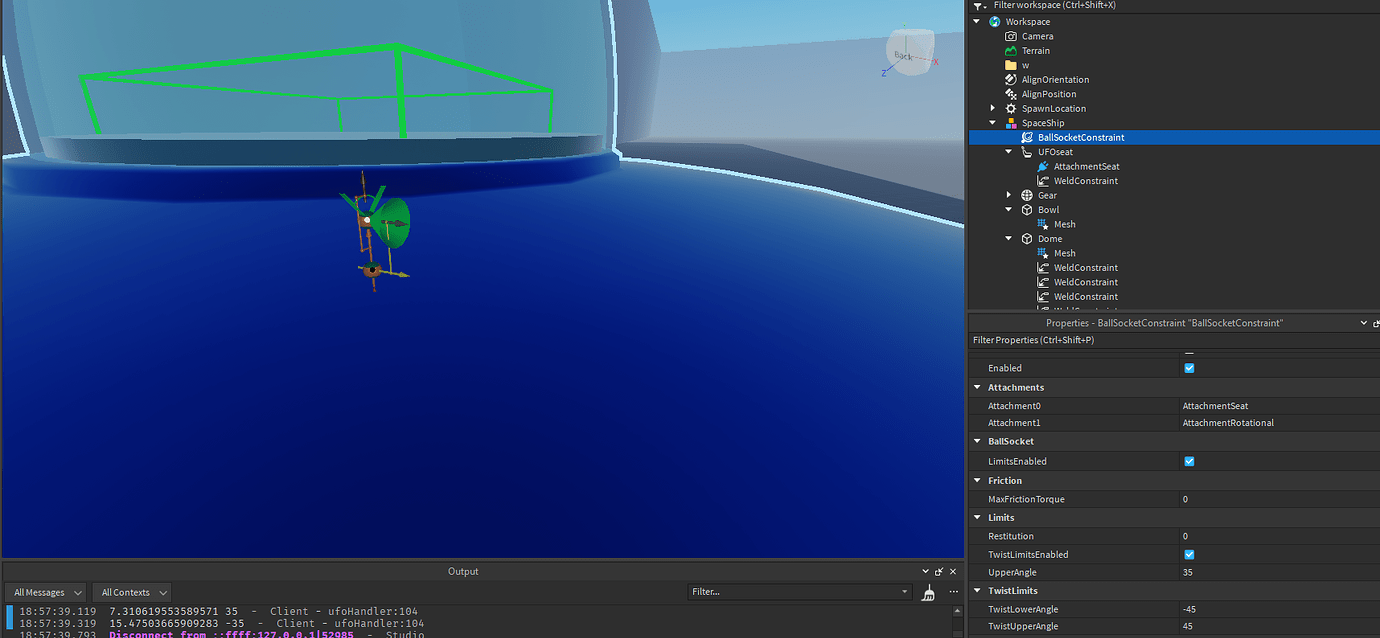Click the SpaceShip model icon
Viewport: 1380px width, 638px height.
(1010, 123)
